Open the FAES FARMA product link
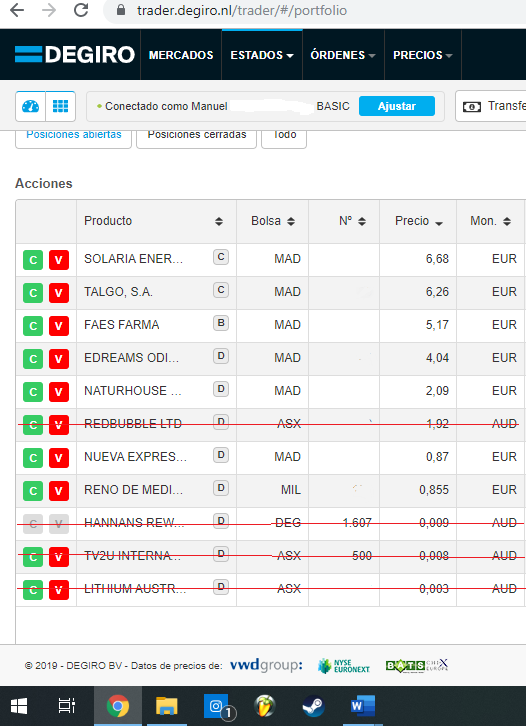This screenshot has width=526, height=726. [x=121, y=325]
